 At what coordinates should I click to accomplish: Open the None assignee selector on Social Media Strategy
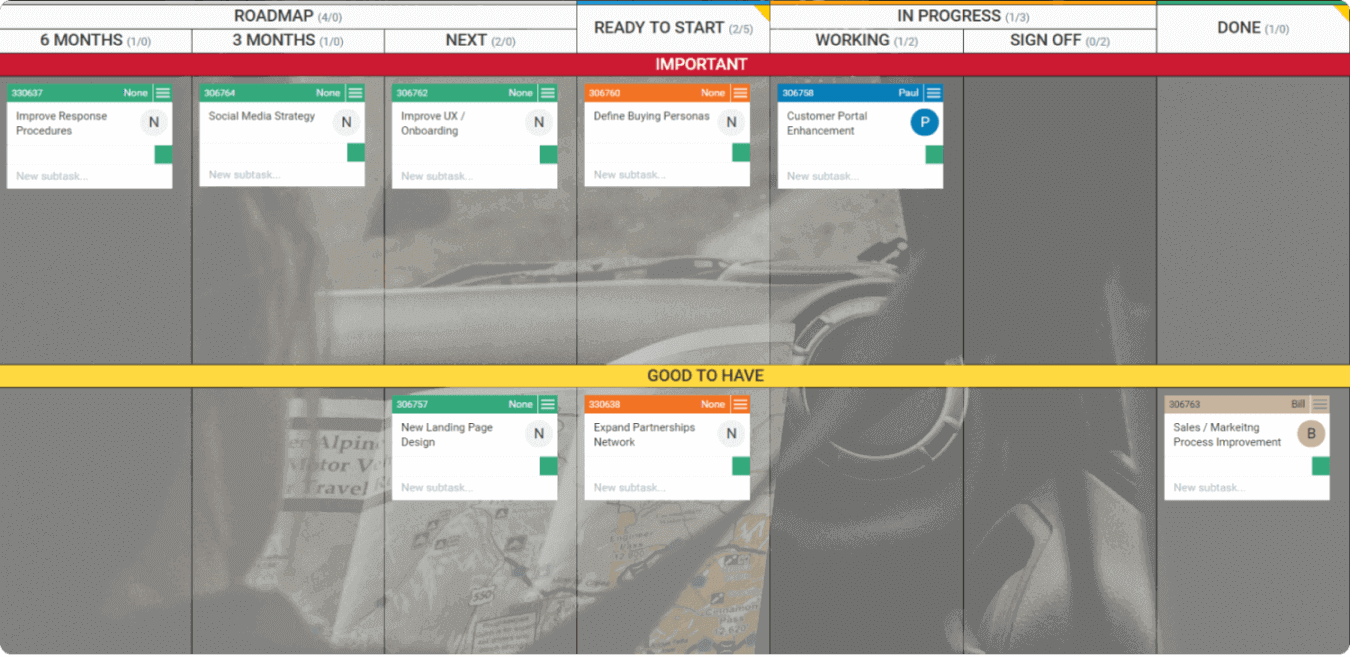pos(327,92)
